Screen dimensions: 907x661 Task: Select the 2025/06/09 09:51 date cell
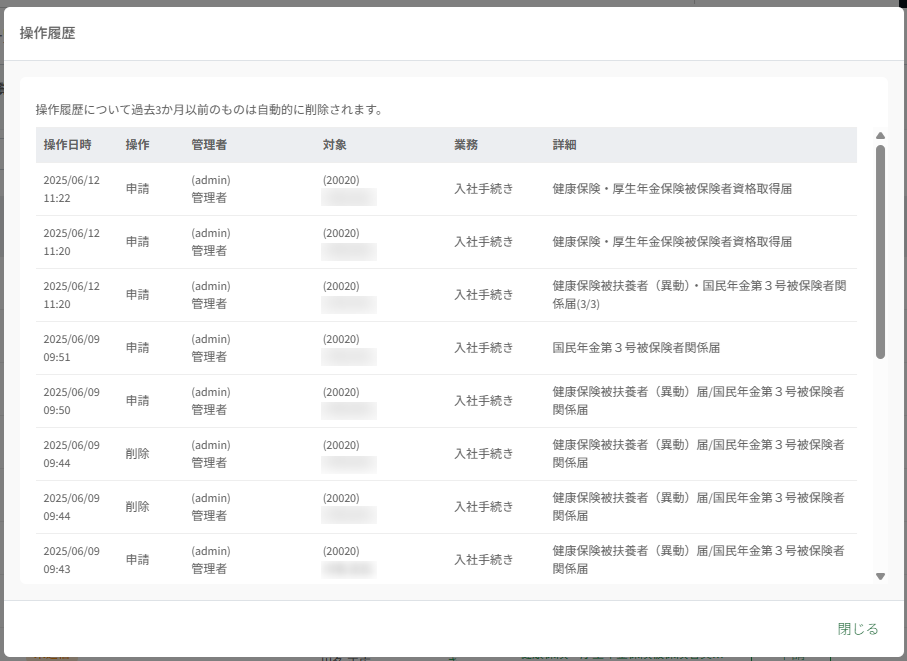[x=71, y=348]
